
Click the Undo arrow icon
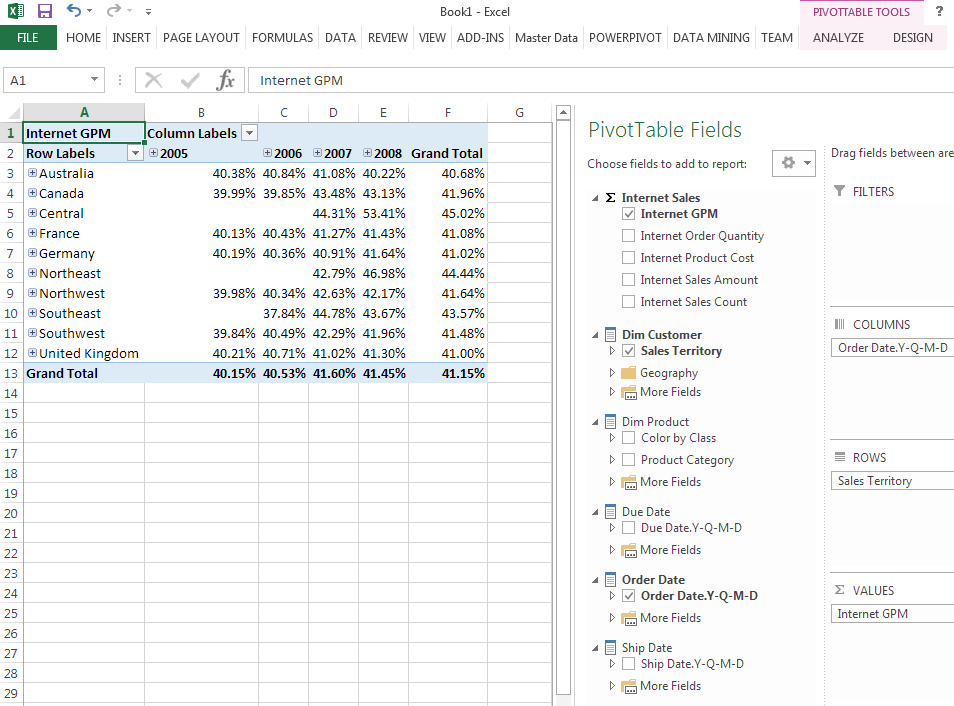tap(74, 11)
